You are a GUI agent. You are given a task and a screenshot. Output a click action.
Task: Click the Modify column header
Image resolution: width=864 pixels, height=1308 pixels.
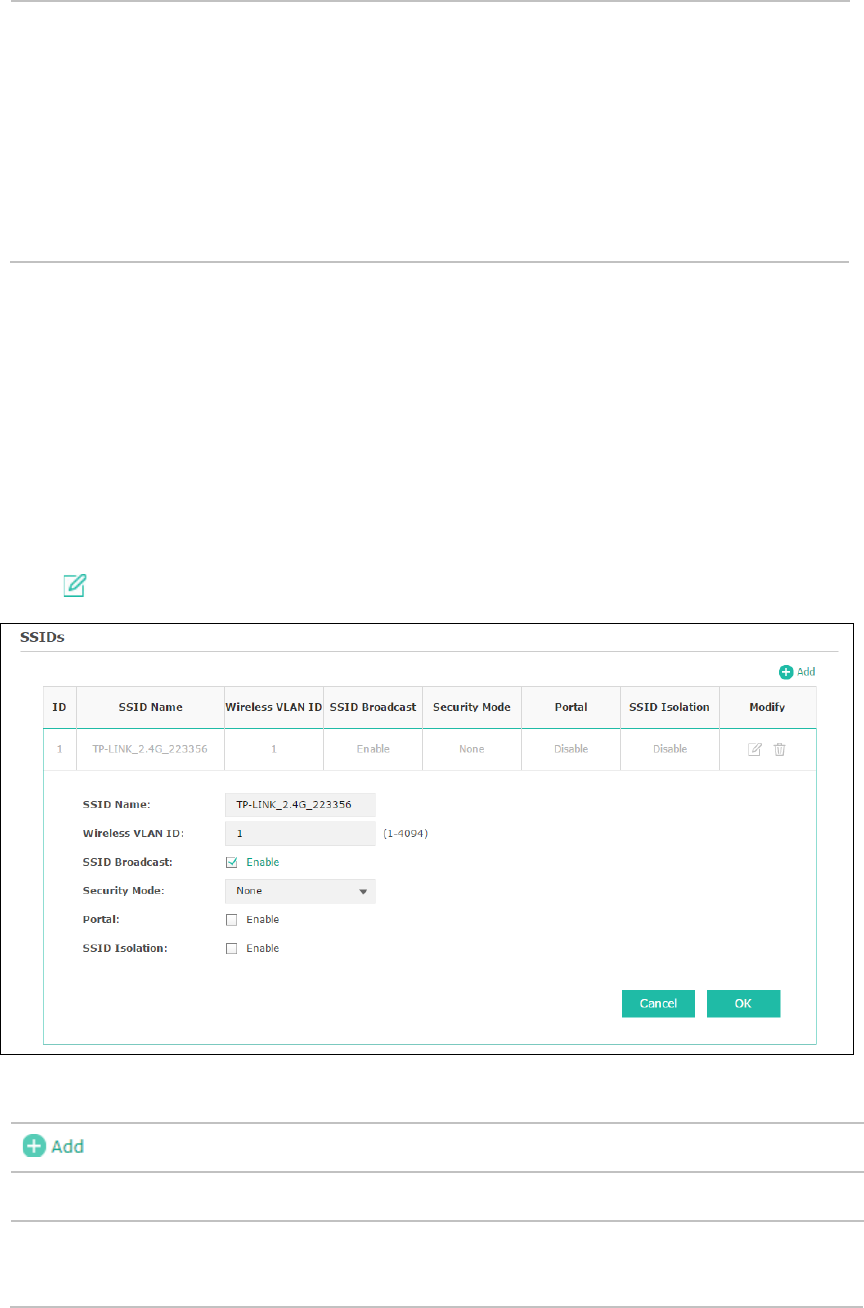[767, 707]
